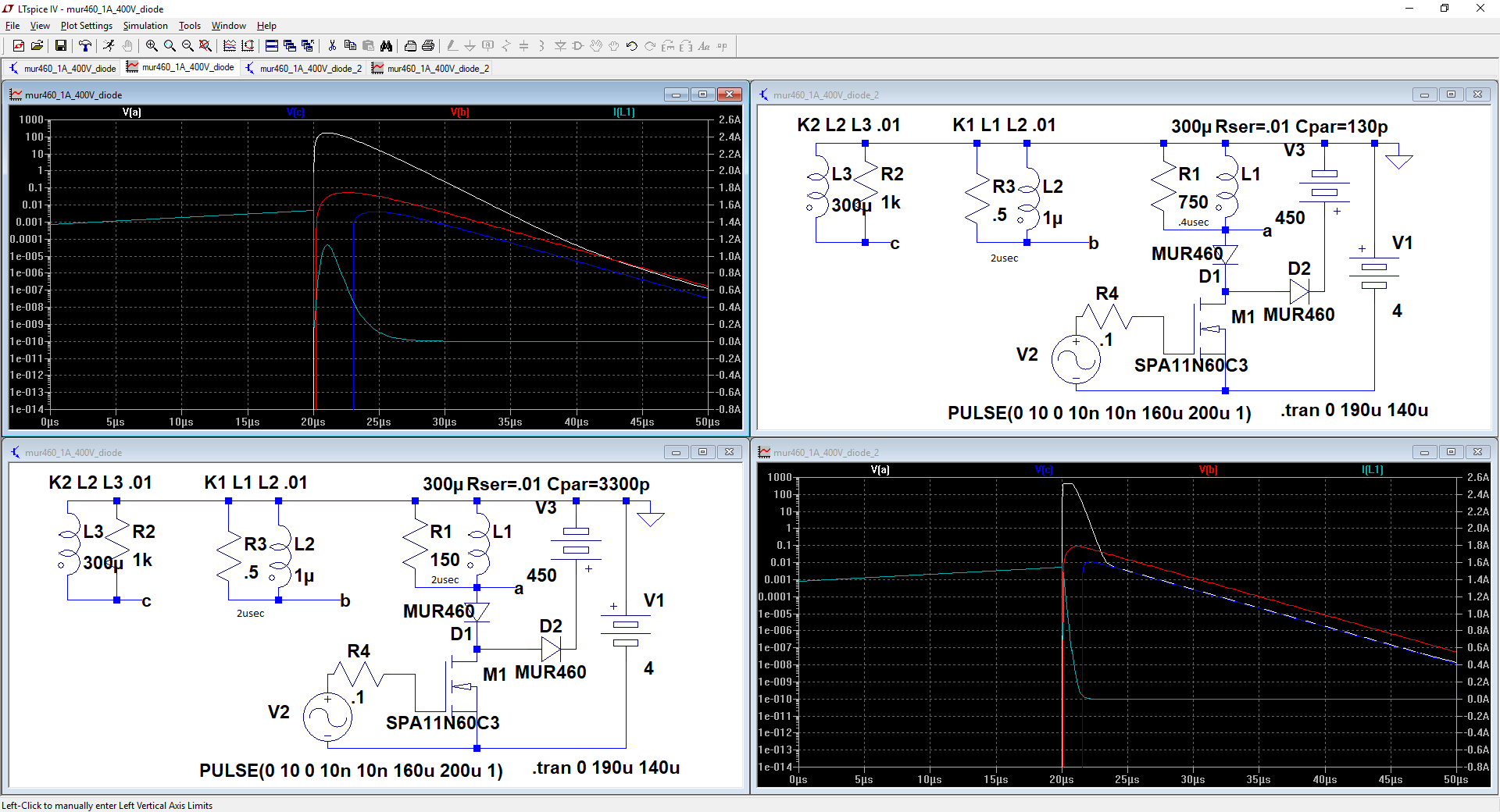Open Control Panel via the hammer icon
The width and height of the screenshot is (1500, 812).
[85, 46]
